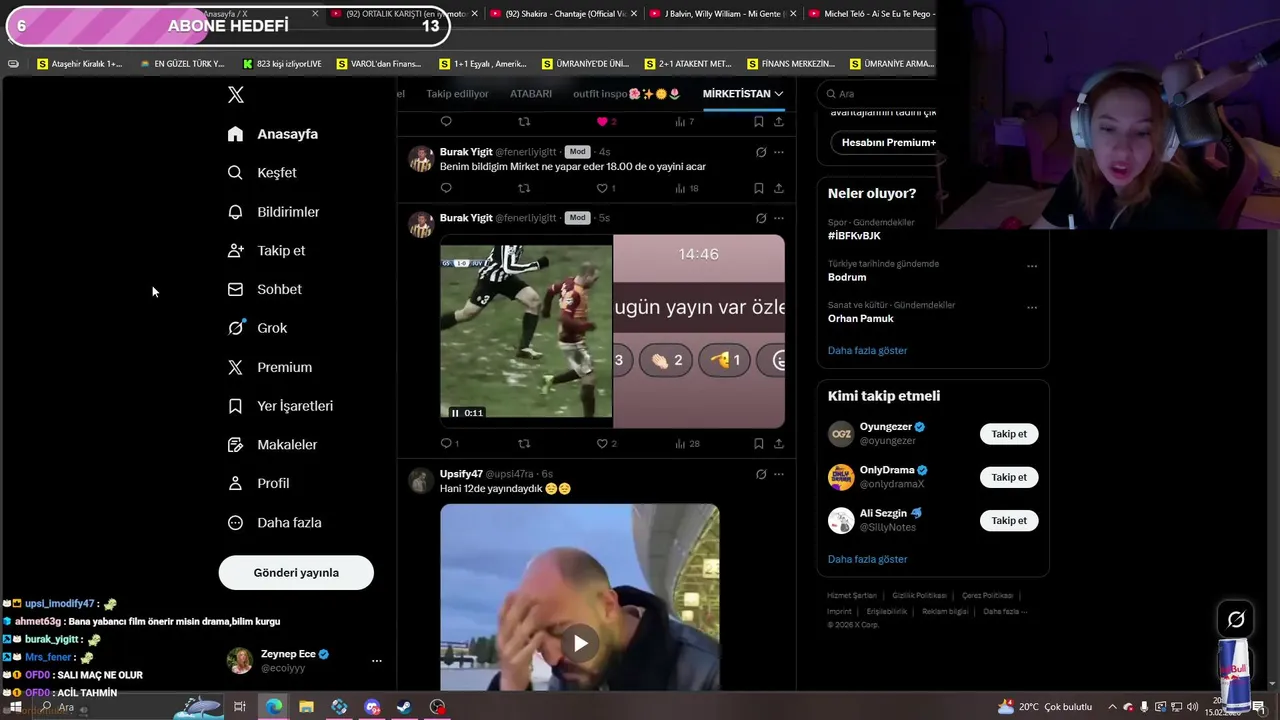Bookmark Burak Yigit's 18.00 text tweet
Screen dimensions: 1280x720
[x=759, y=188]
